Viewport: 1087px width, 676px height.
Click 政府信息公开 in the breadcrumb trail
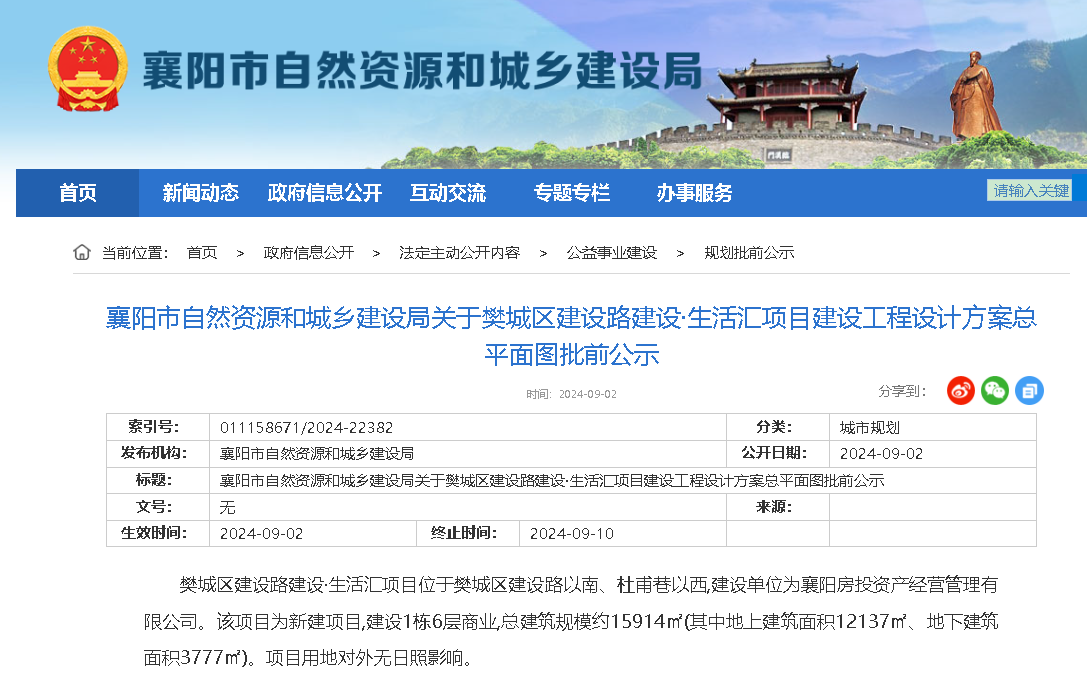pos(308,253)
